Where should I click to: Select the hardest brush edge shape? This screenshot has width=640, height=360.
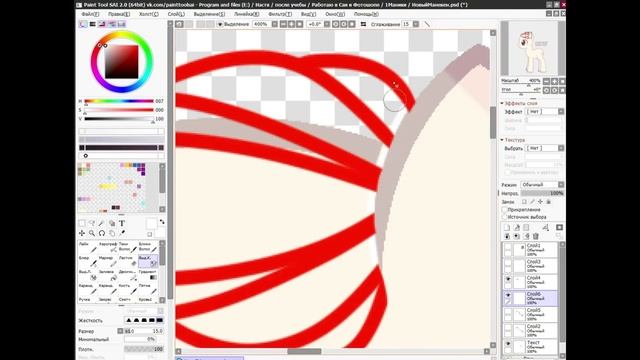[x=160, y=320]
